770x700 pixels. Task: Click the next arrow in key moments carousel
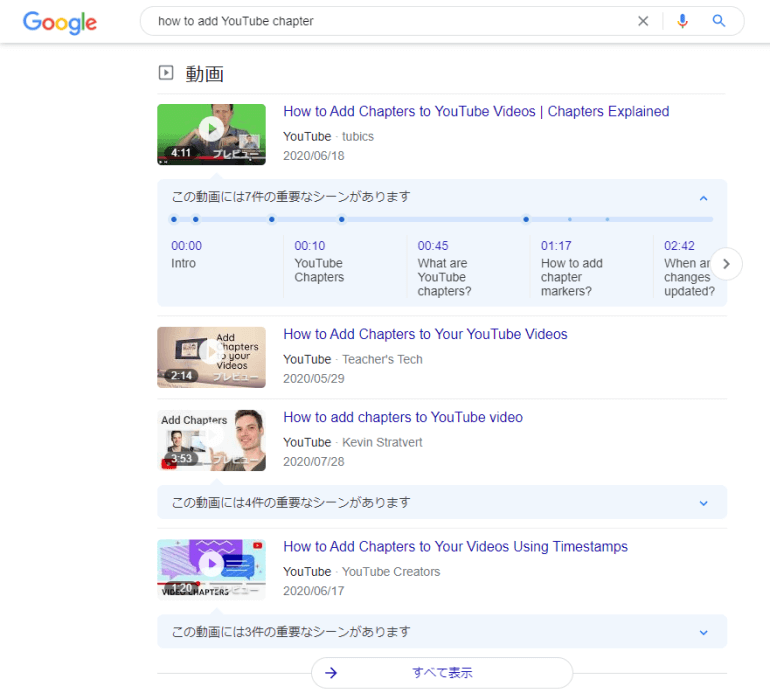pos(726,264)
